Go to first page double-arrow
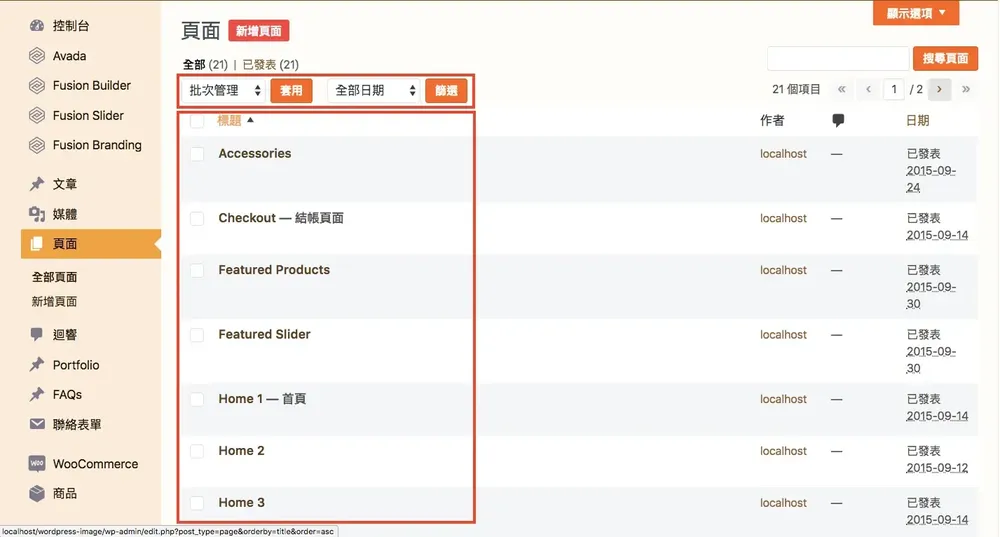Screen dimensions: 1000x537 [842, 89]
